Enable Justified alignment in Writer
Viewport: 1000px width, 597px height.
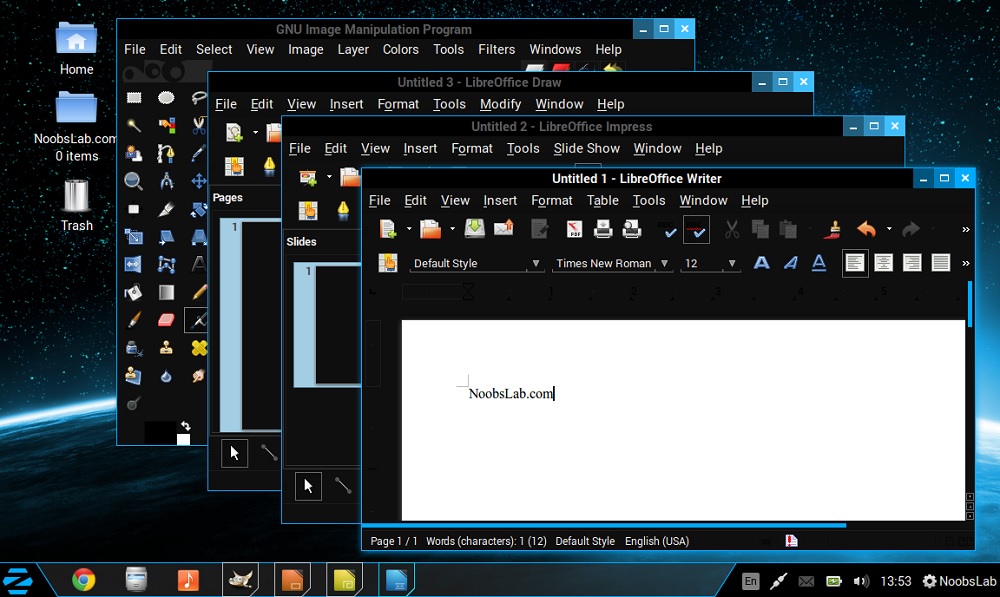point(941,263)
